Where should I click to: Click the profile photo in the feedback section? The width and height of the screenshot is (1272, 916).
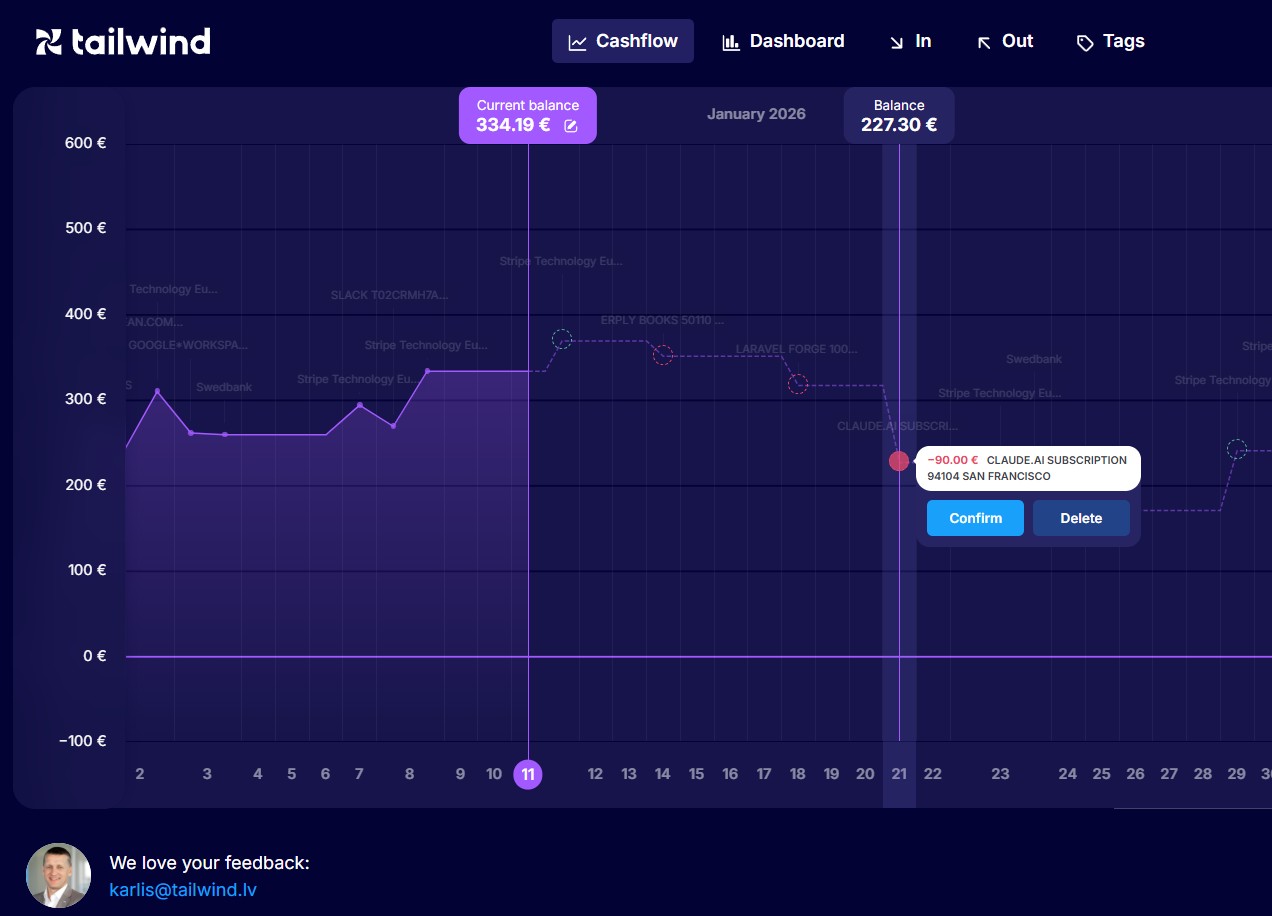pyautogui.click(x=58, y=875)
